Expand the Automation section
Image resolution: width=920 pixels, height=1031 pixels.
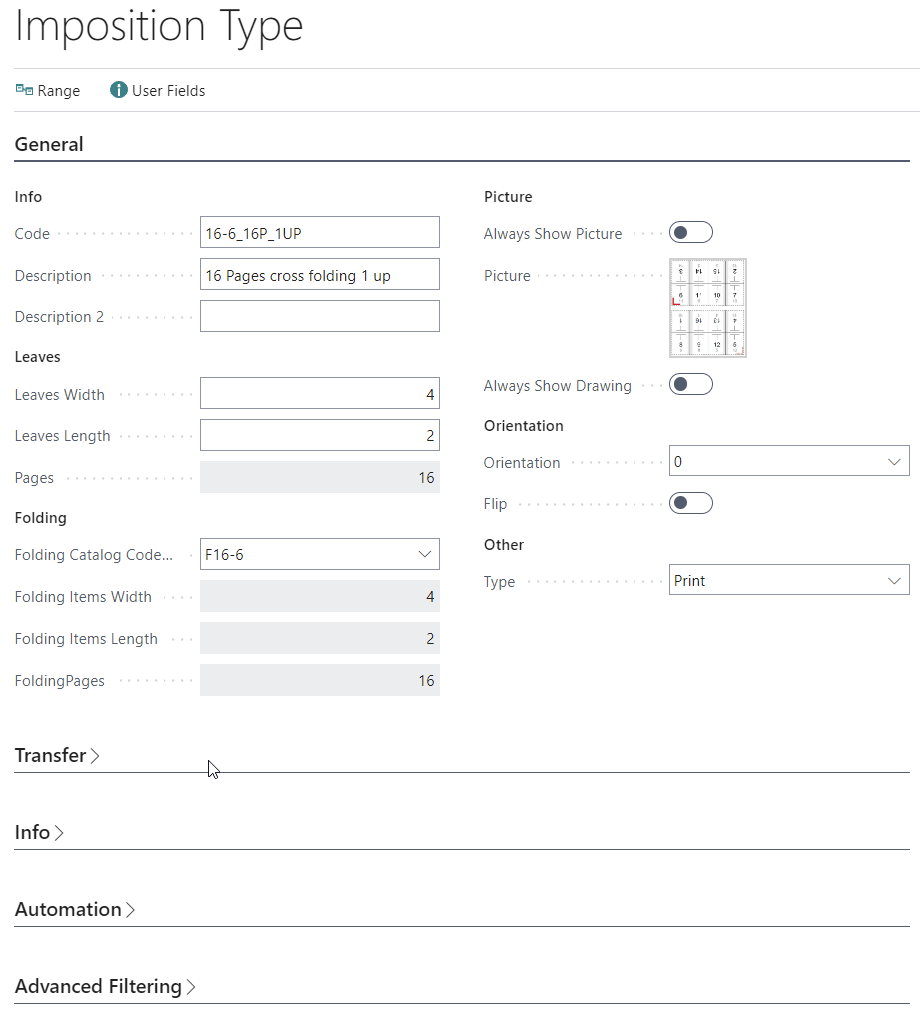pos(74,910)
